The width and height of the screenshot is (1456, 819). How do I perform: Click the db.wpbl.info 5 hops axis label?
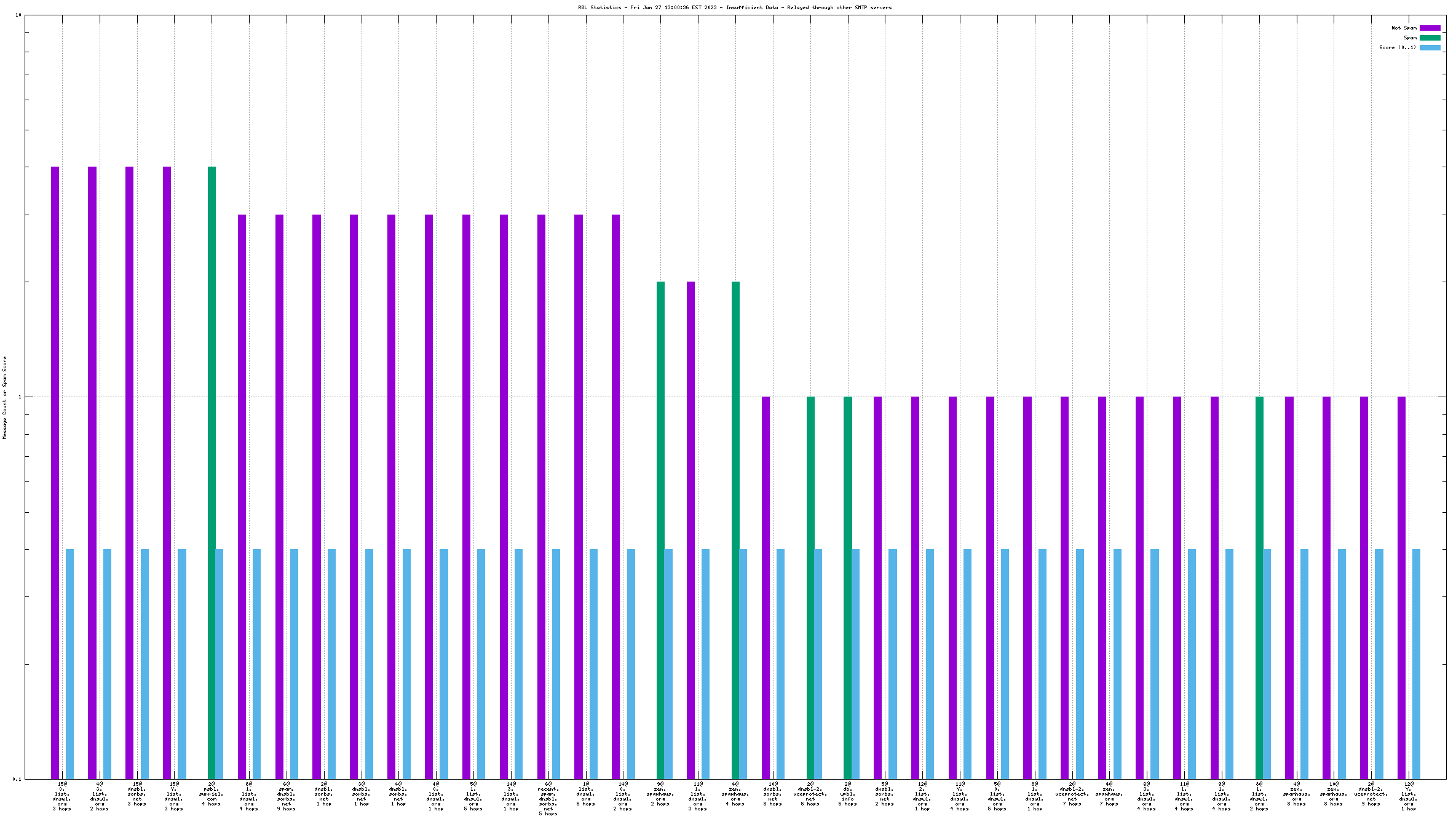(x=847, y=794)
